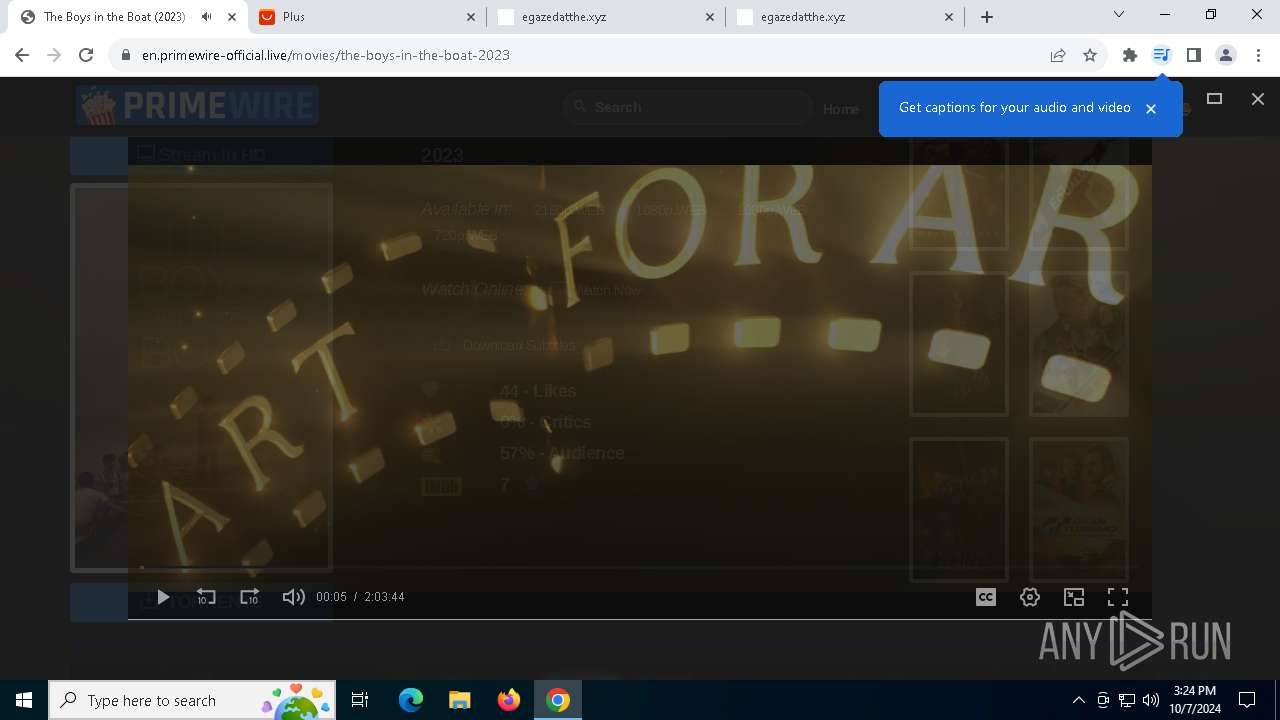Open the Home nav link
This screenshot has height=720, width=1280.
(x=841, y=109)
